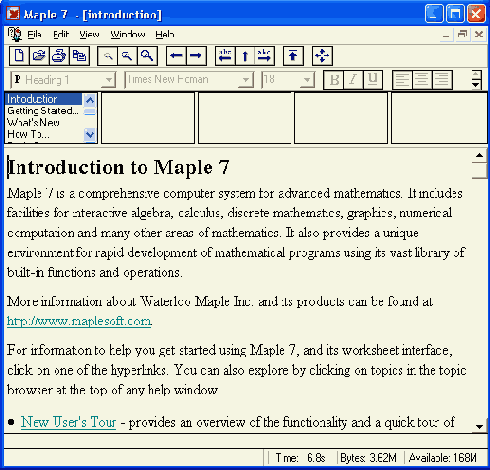Open the font size 18 dropdown

pyautogui.click(x=307, y=80)
